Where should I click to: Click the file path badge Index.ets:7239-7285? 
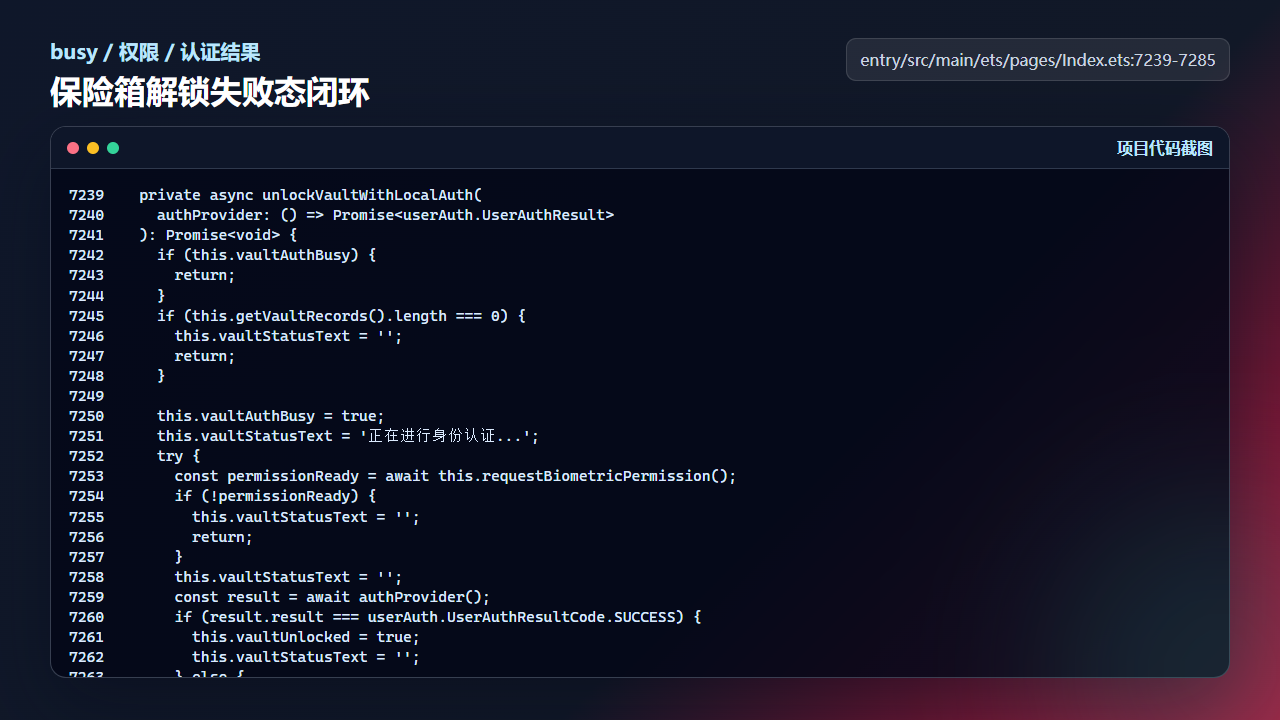click(x=1038, y=60)
